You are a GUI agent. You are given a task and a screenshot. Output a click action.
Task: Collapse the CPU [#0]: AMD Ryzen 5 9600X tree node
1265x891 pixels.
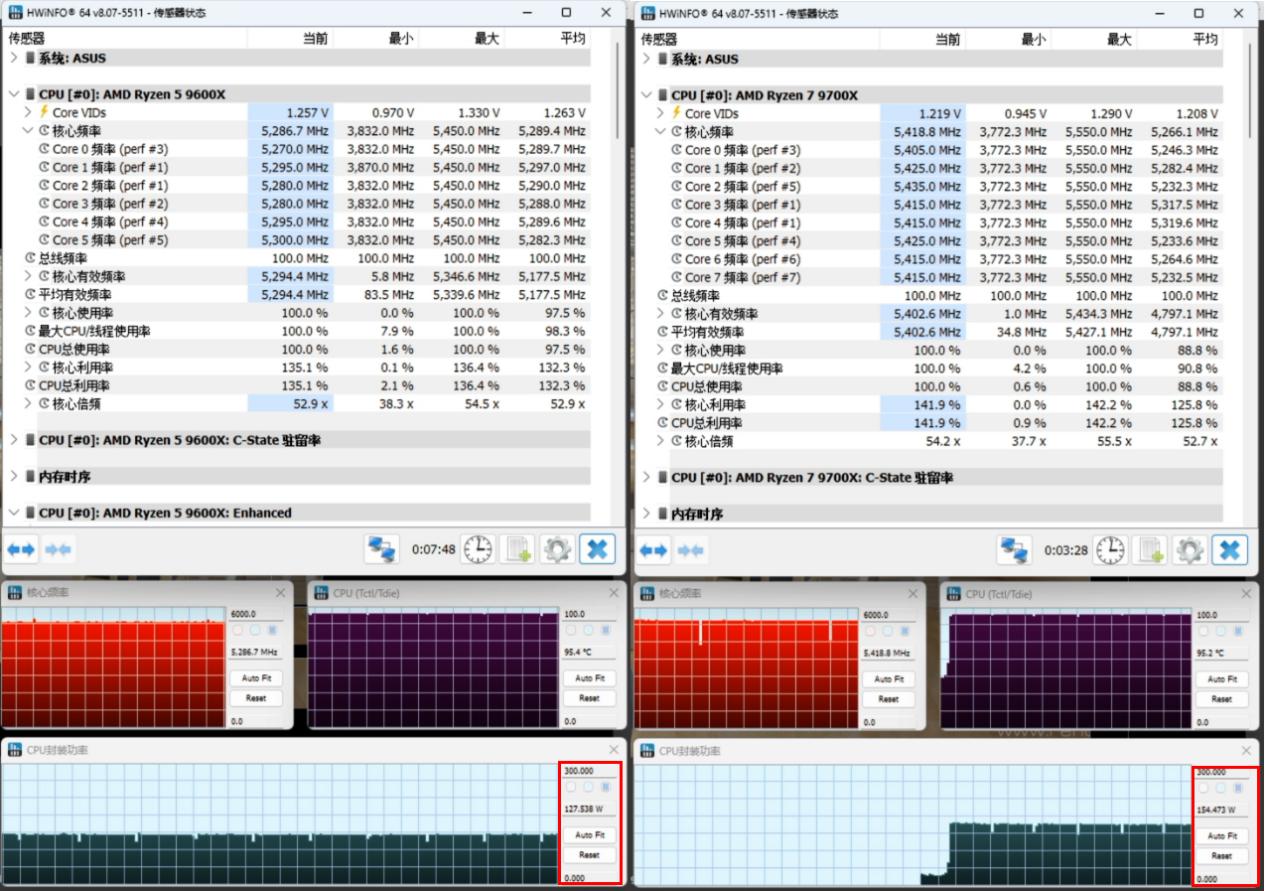(13, 95)
